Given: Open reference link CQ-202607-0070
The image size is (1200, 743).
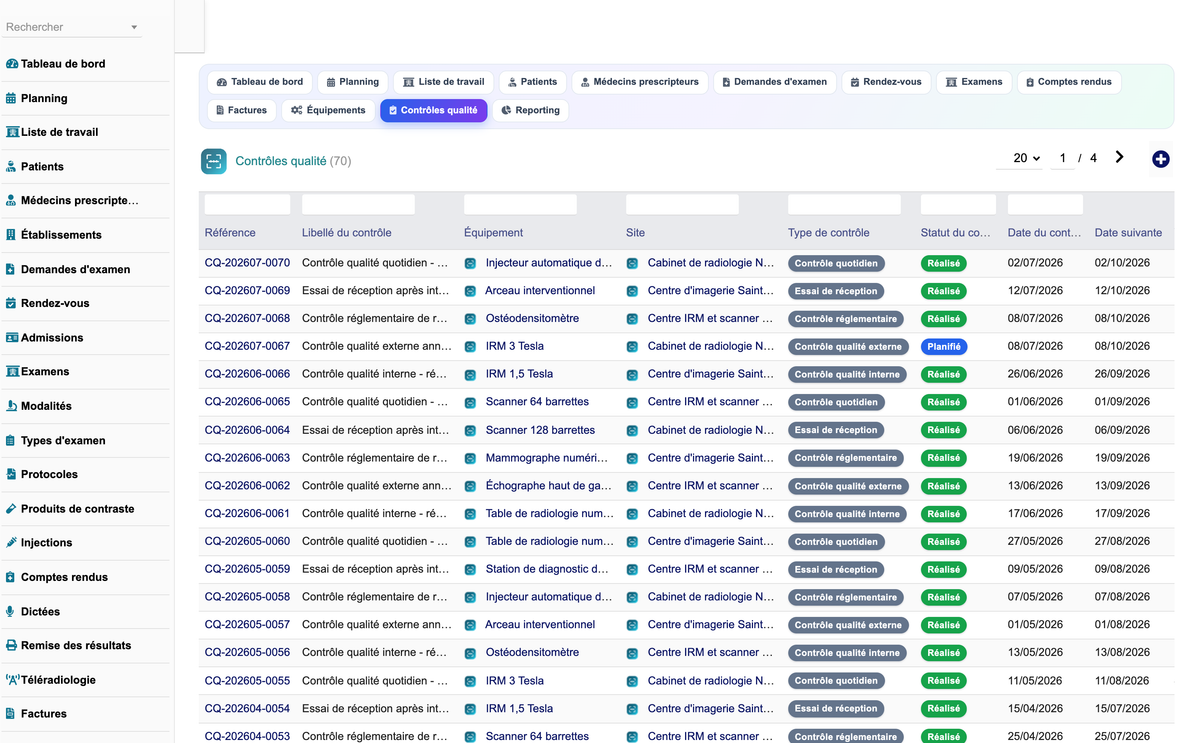Looking at the screenshot, I should click(247, 263).
